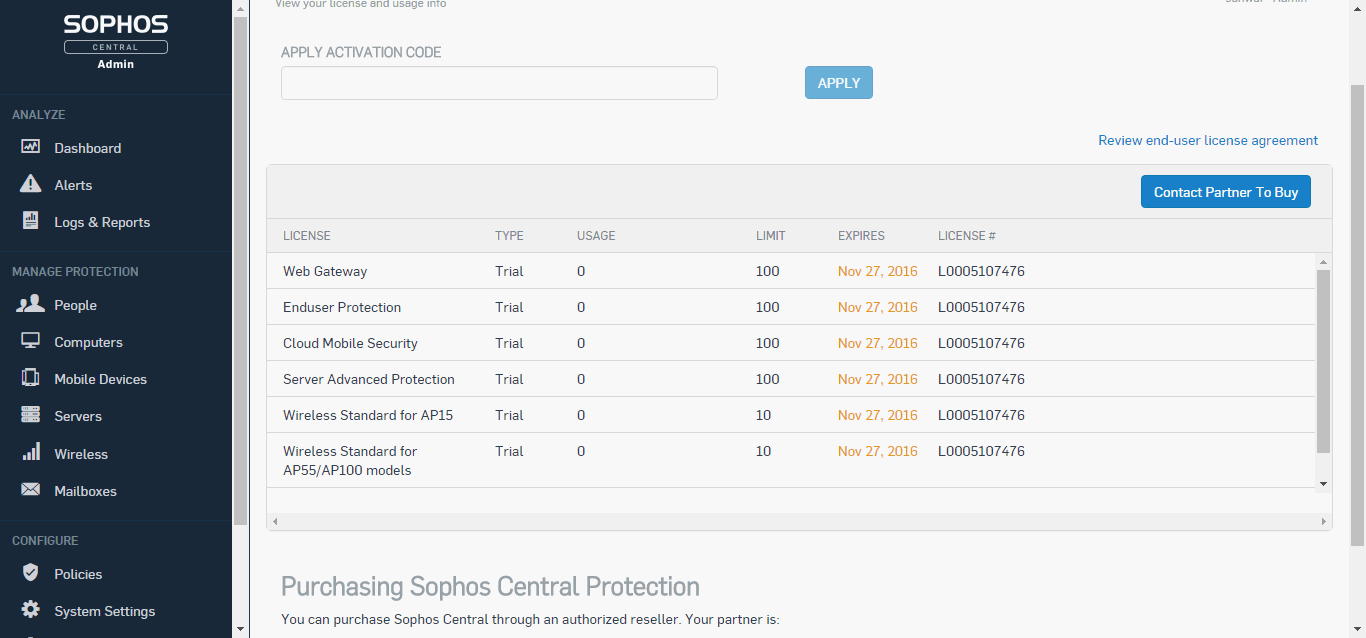1366x638 pixels.
Task: Select Wireless Standard for AP55/AP100 models license name
Action: pyautogui.click(x=350, y=460)
